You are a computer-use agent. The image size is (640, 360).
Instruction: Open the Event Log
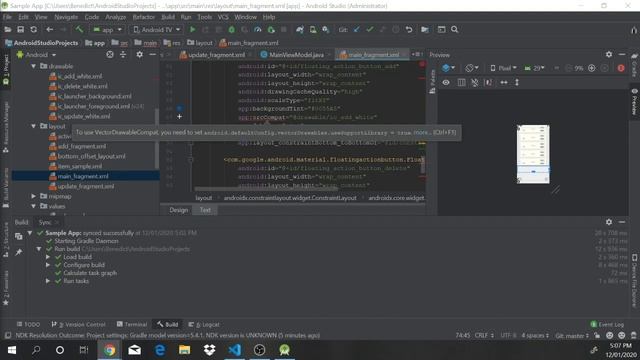[x=607, y=324]
